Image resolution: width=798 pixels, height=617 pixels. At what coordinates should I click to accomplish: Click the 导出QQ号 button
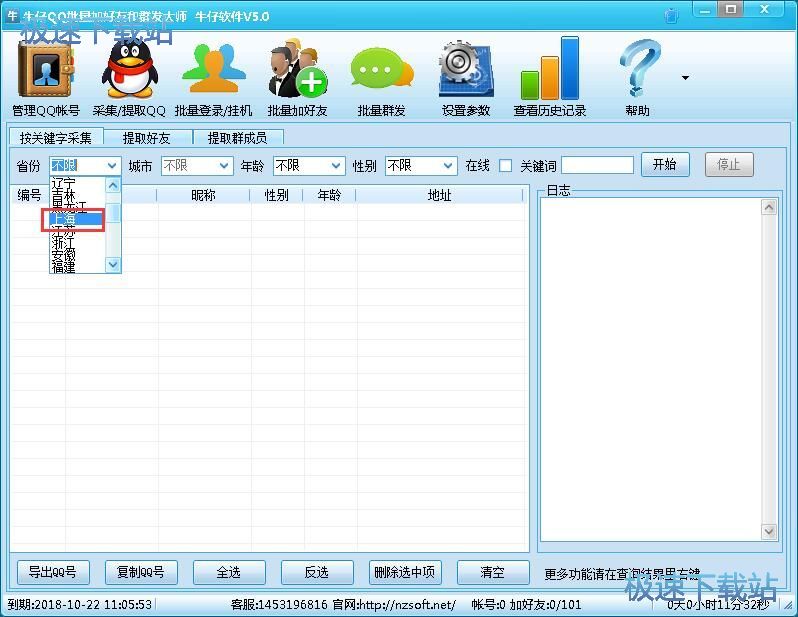pos(53,572)
